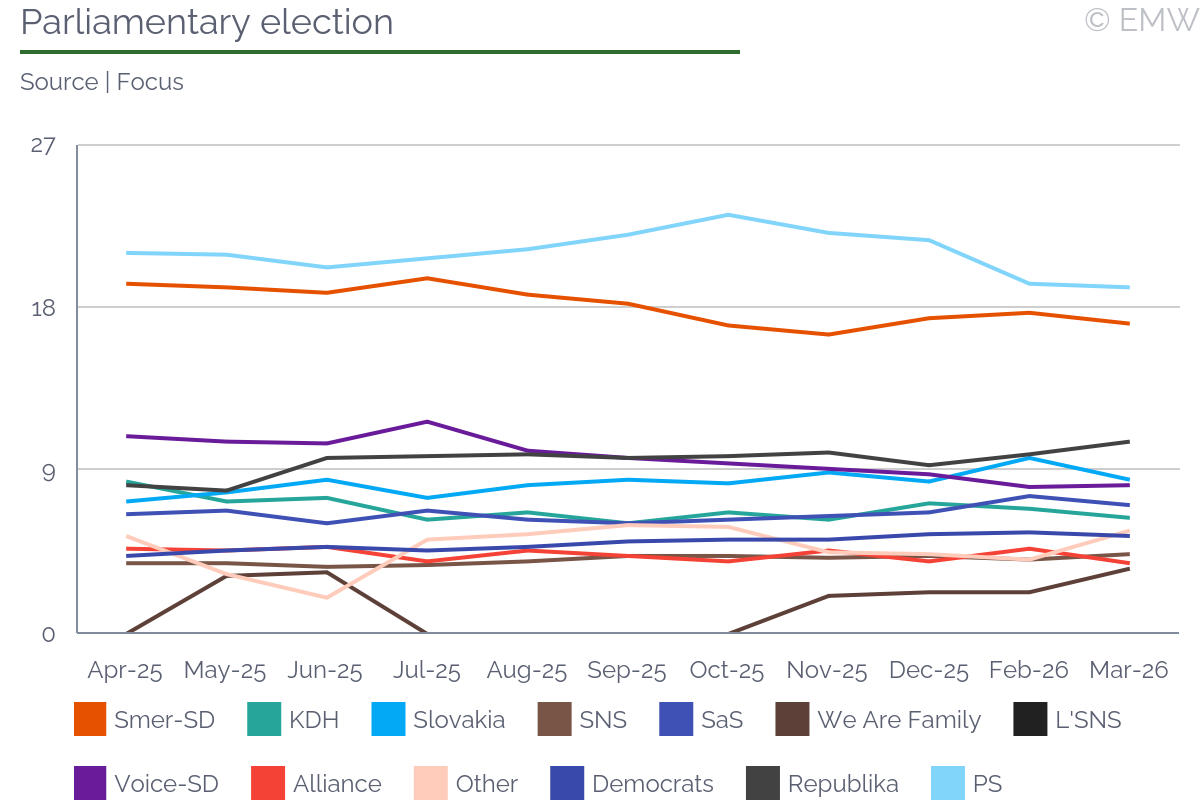
Task: Click the Democrats legend color square
Action: [567, 783]
